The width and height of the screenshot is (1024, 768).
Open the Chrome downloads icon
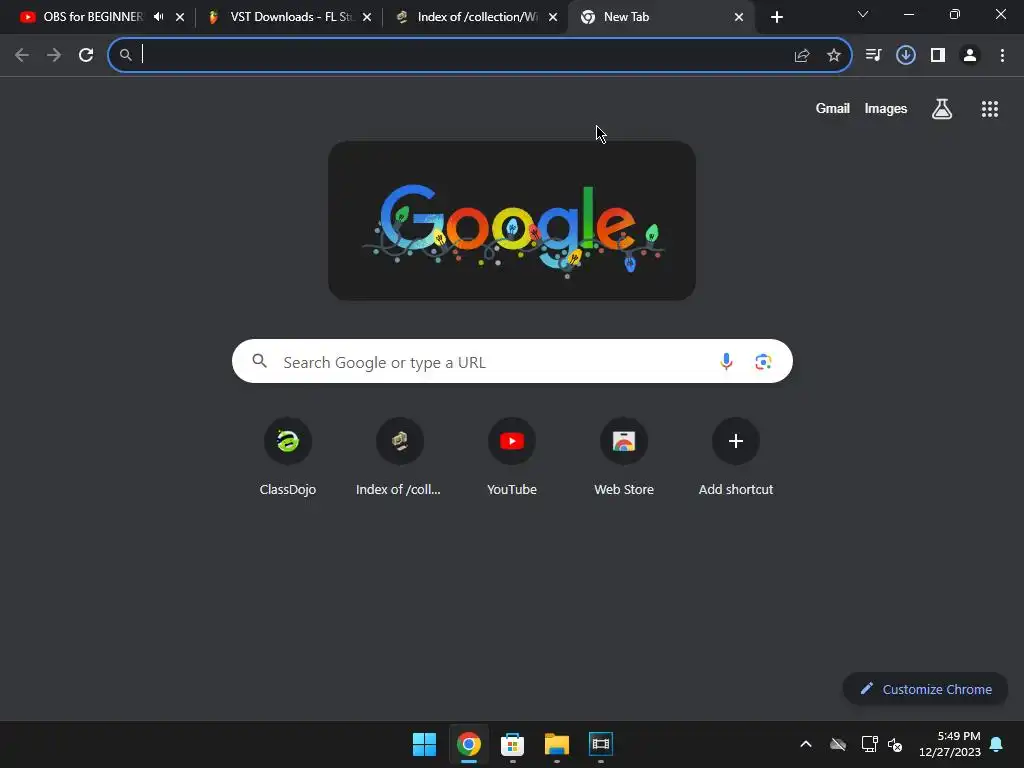coord(906,55)
